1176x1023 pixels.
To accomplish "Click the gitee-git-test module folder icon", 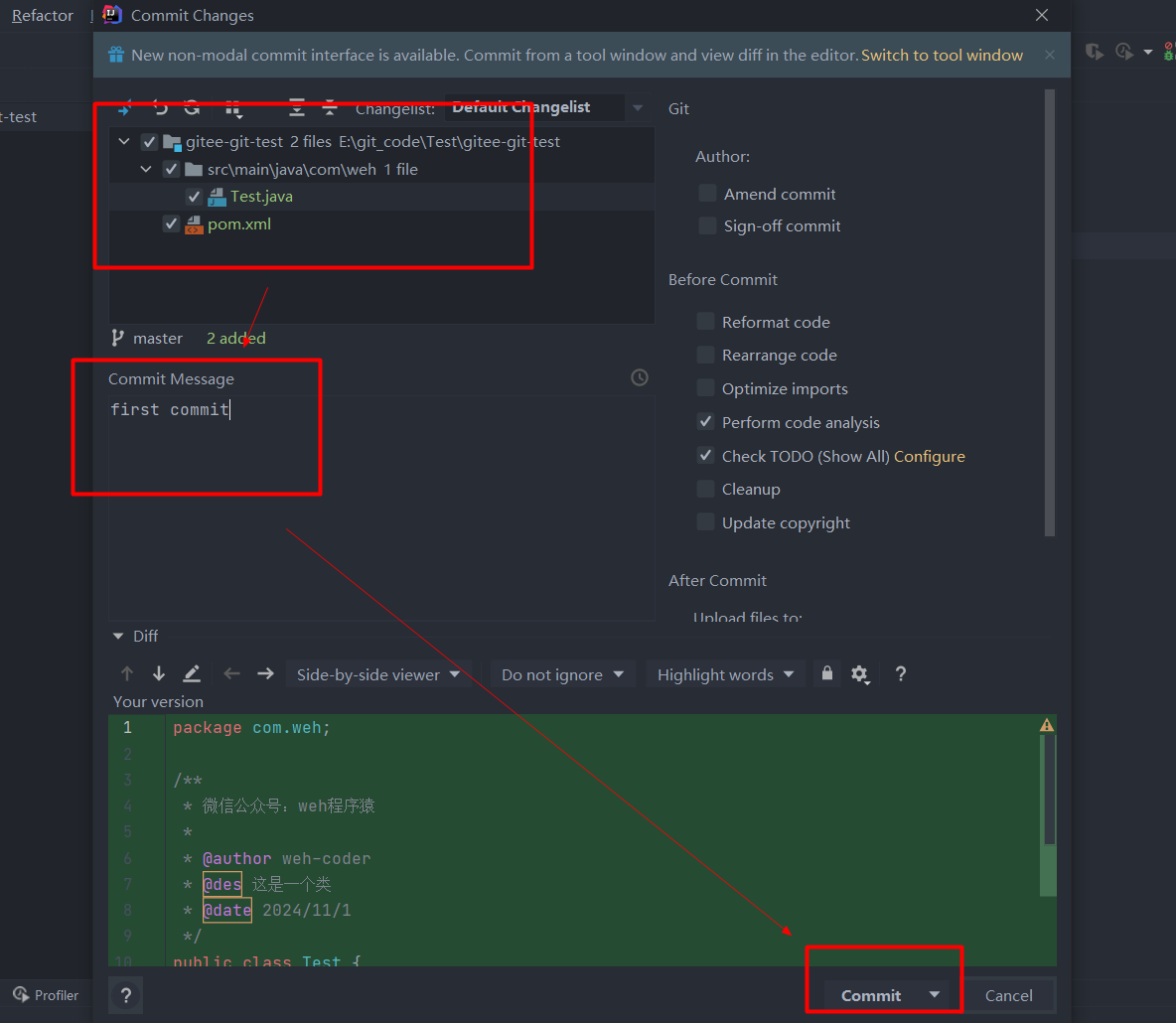I will [172, 142].
